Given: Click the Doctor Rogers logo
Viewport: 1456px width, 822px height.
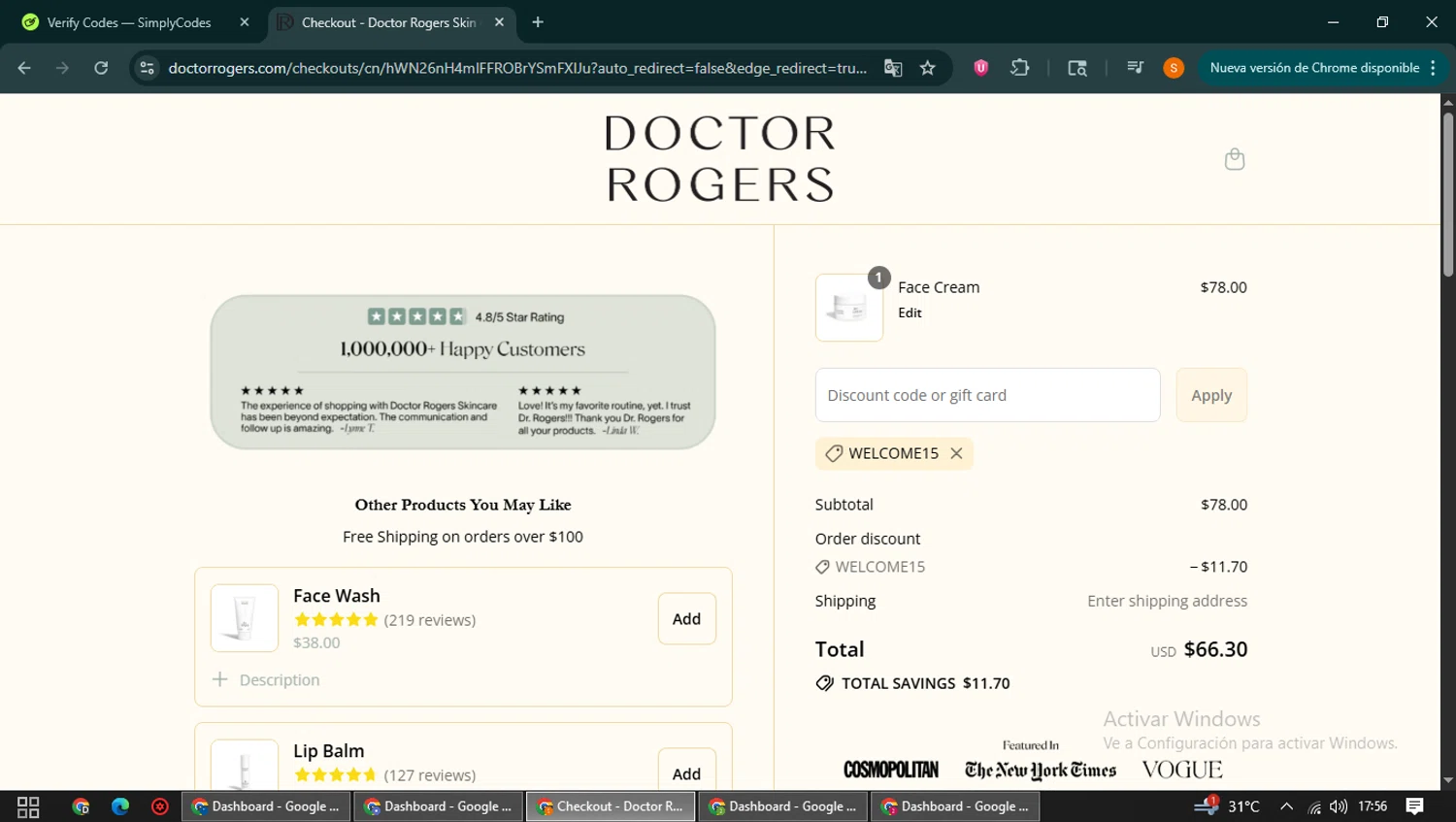Looking at the screenshot, I should [719, 159].
